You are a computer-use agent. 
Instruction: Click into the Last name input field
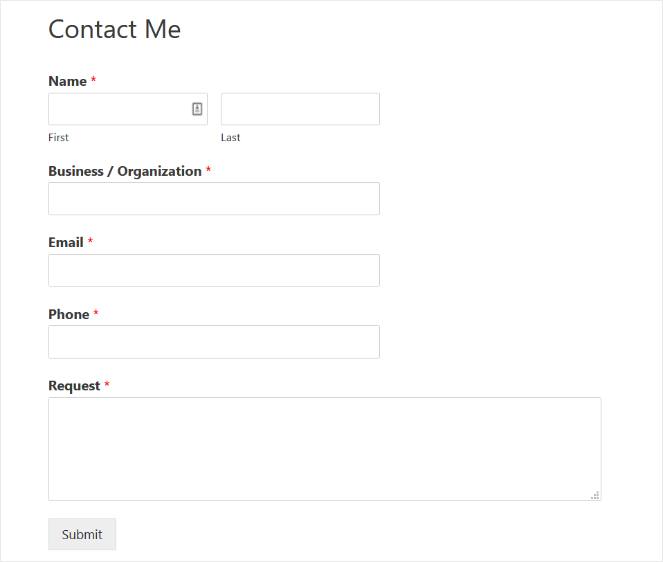coord(300,109)
